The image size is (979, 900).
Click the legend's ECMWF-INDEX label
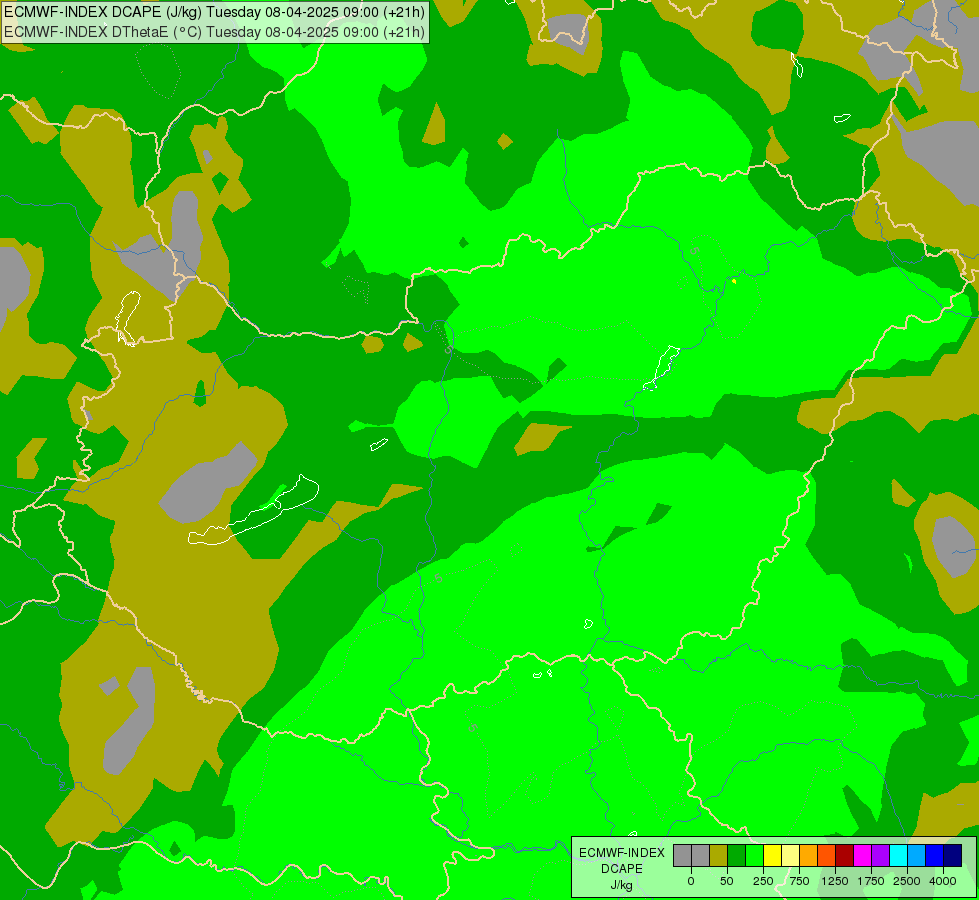coord(622,853)
